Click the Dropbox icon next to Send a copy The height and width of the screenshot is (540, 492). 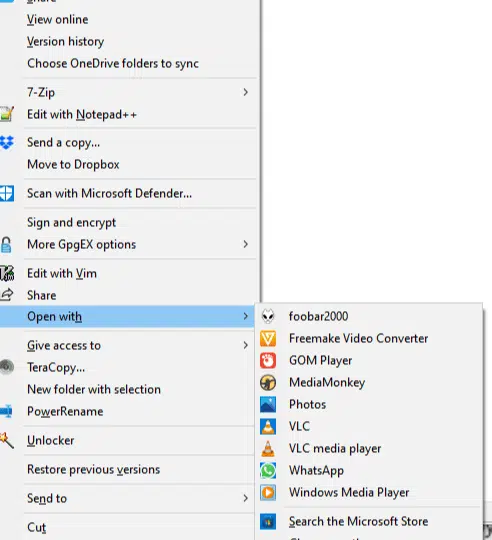(x=7, y=142)
